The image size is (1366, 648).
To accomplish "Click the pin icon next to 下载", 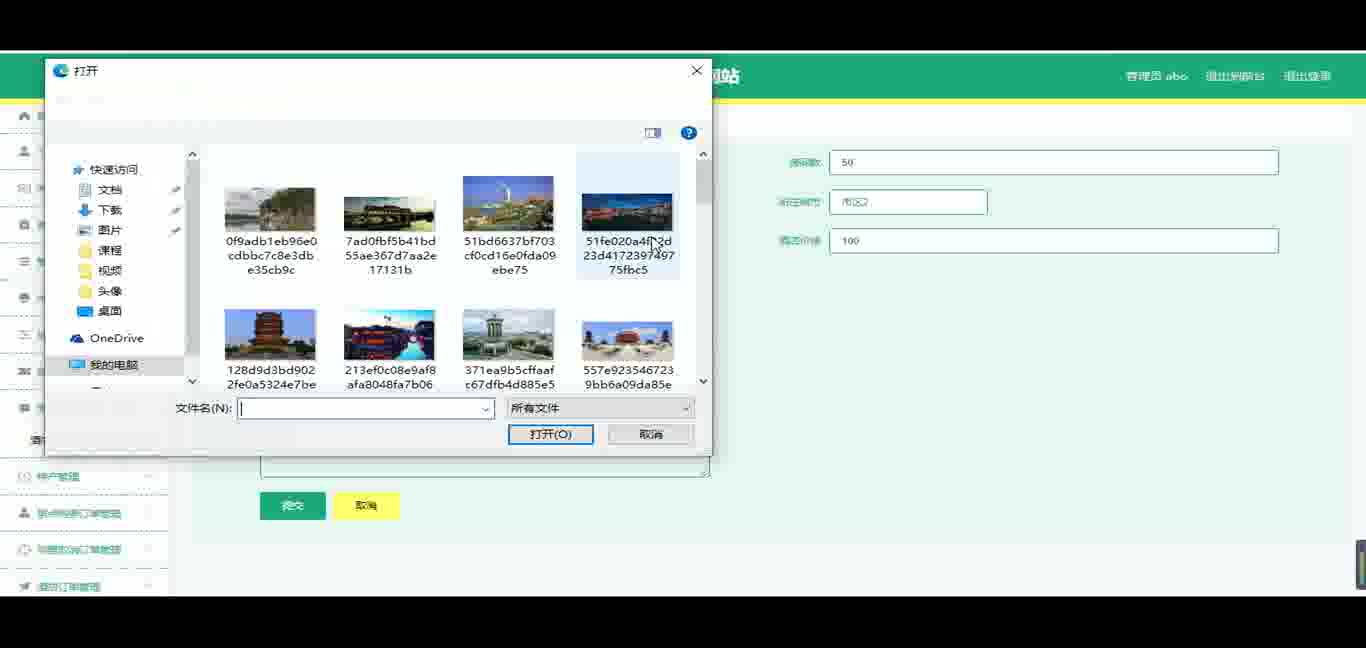I will coord(176,210).
